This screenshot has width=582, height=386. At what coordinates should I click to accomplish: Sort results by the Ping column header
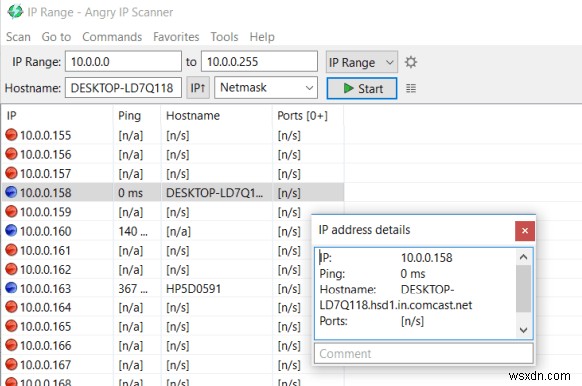coord(137,116)
